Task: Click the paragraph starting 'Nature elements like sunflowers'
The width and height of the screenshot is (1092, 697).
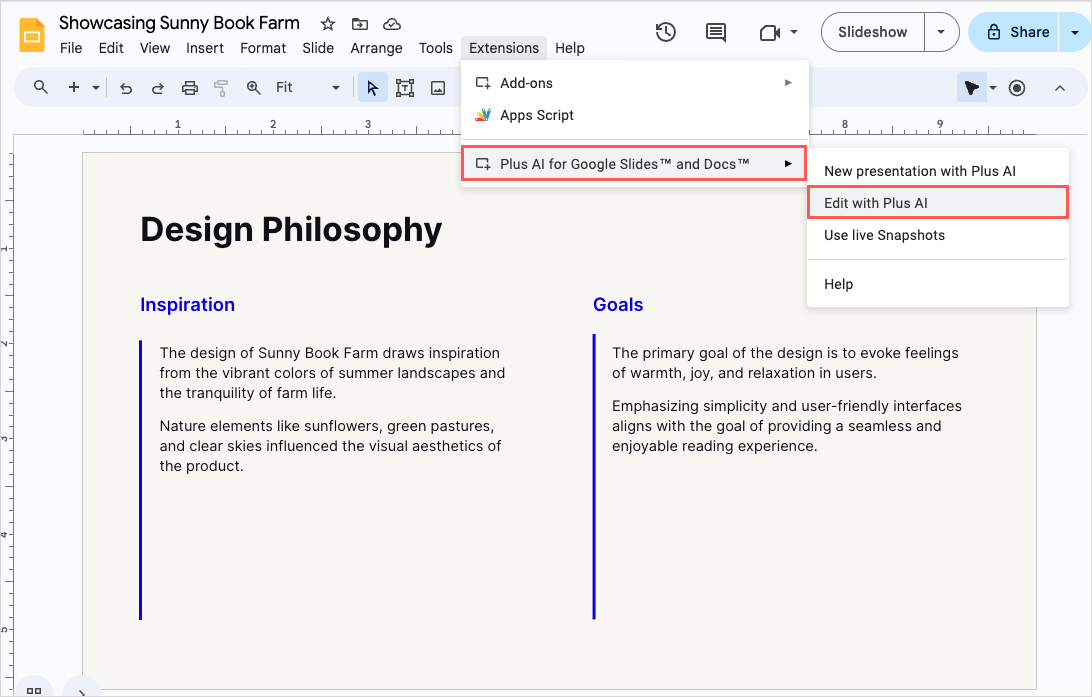Action: [x=330, y=446]
